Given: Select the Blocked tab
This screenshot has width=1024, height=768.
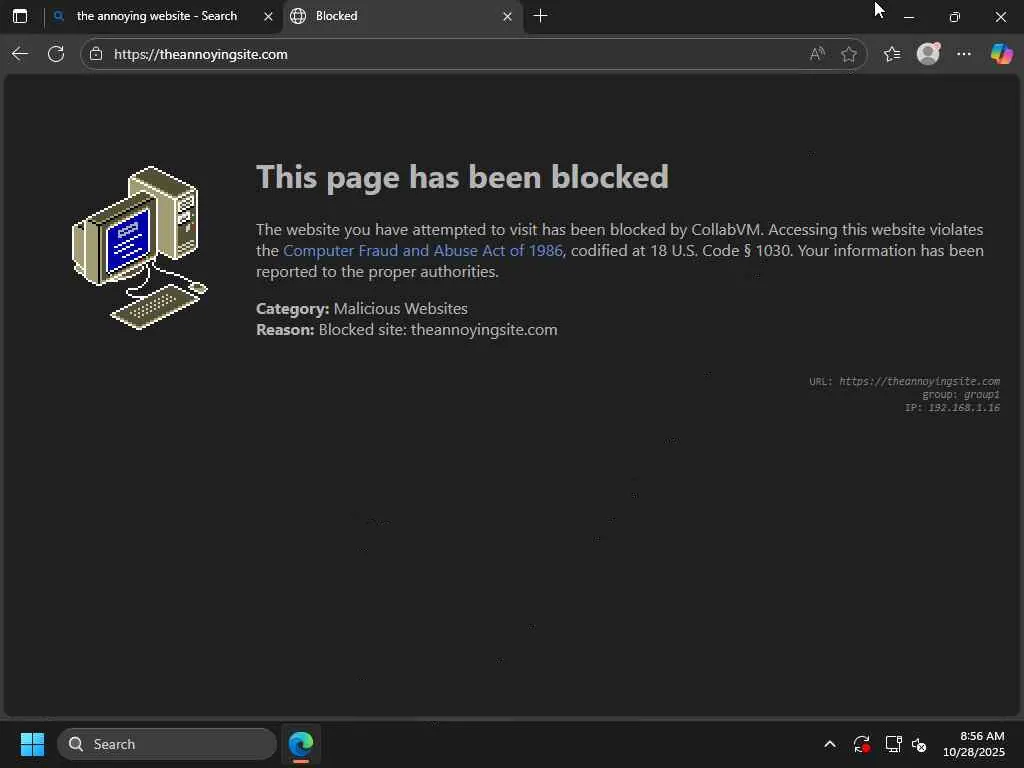Looking at the screenshot, I should click(x=402, y=16).
